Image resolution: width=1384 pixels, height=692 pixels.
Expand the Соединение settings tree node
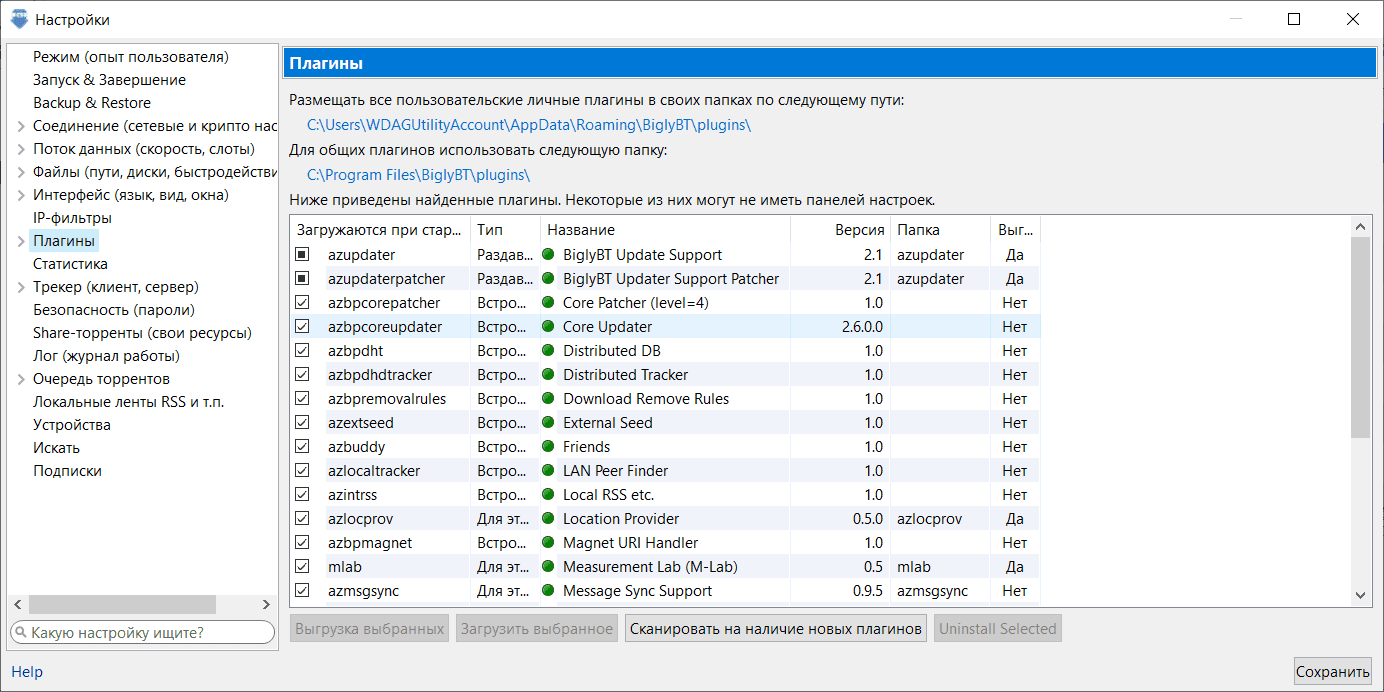tap(22, 126)
